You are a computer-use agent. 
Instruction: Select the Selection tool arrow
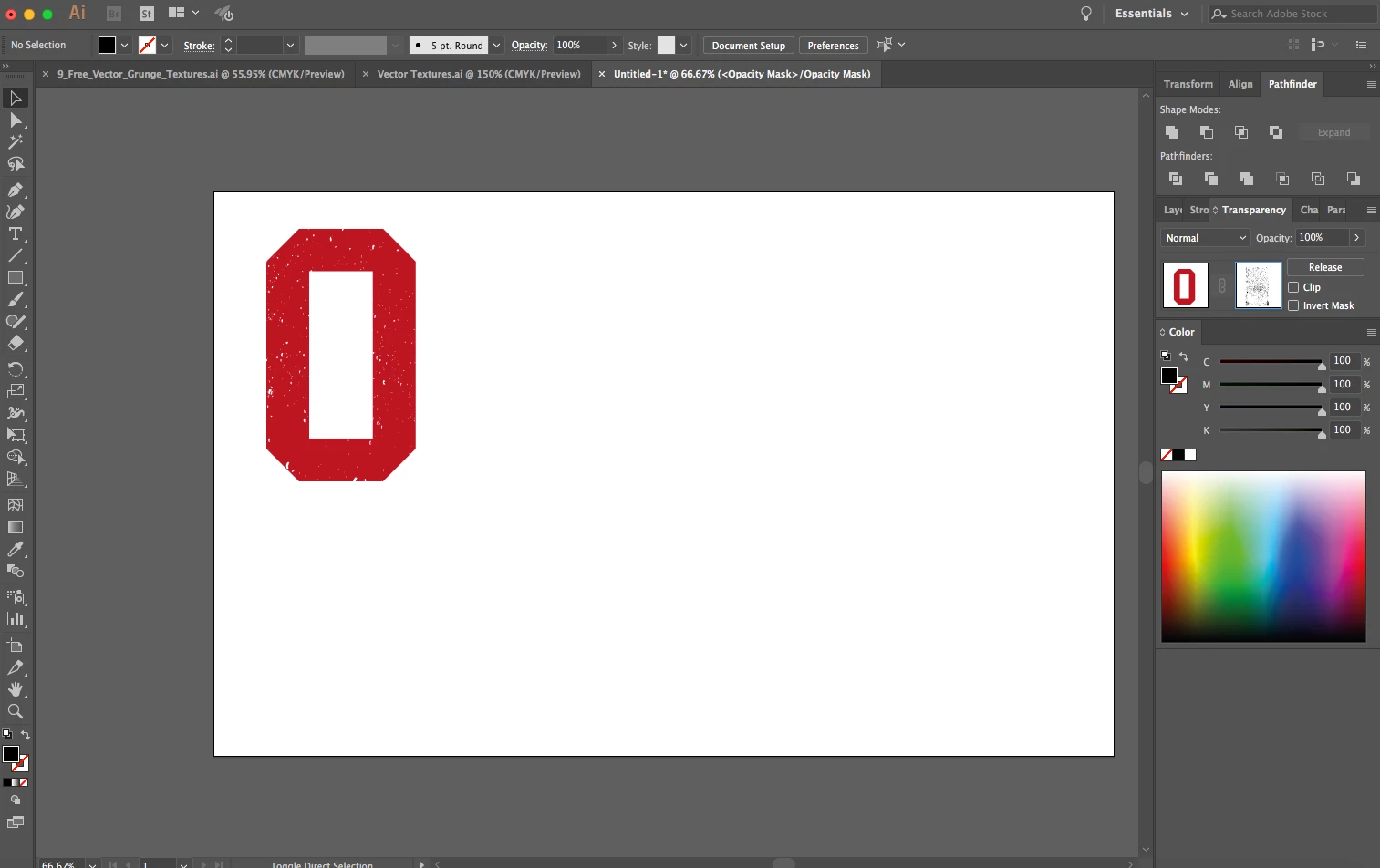coord(16,98)
